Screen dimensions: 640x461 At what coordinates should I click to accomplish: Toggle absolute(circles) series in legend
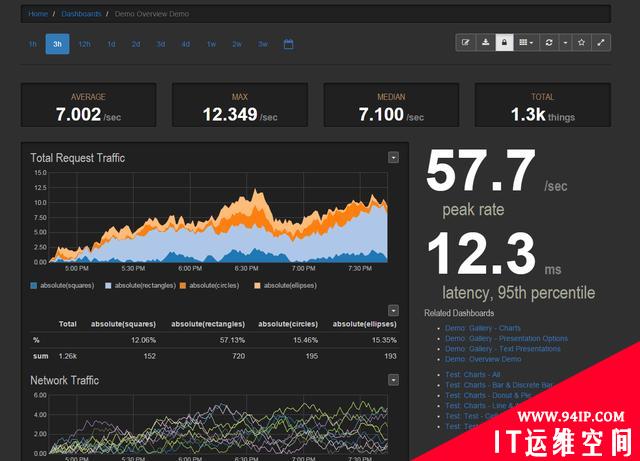coord(211,286)
